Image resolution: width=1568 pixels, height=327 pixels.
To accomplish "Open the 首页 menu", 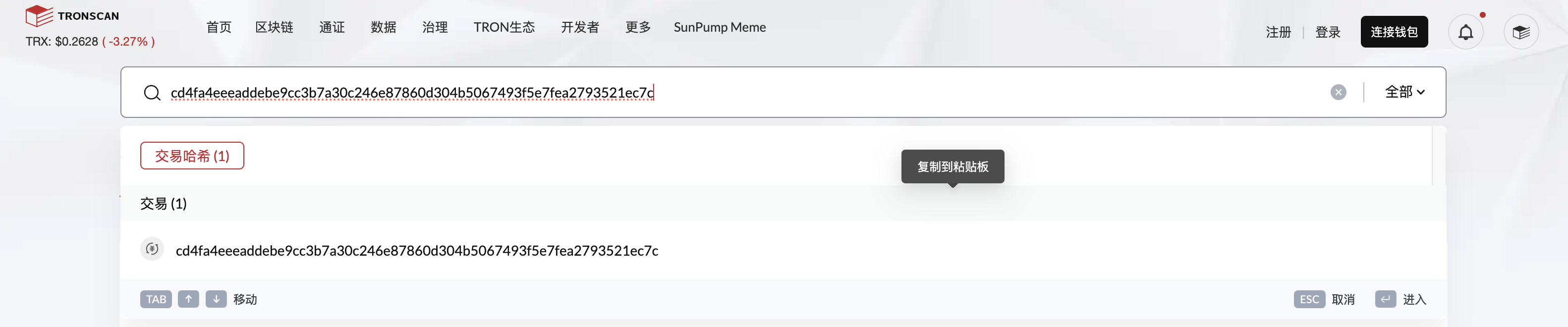I will (219, 27).
